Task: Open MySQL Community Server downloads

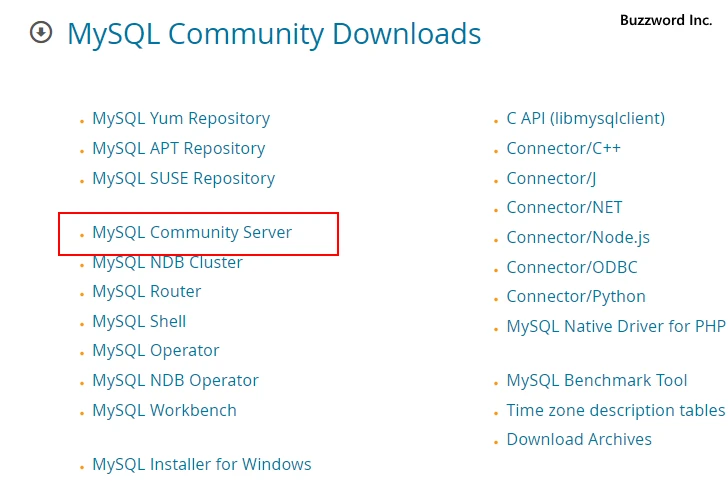Action: (x=192, y=232)
